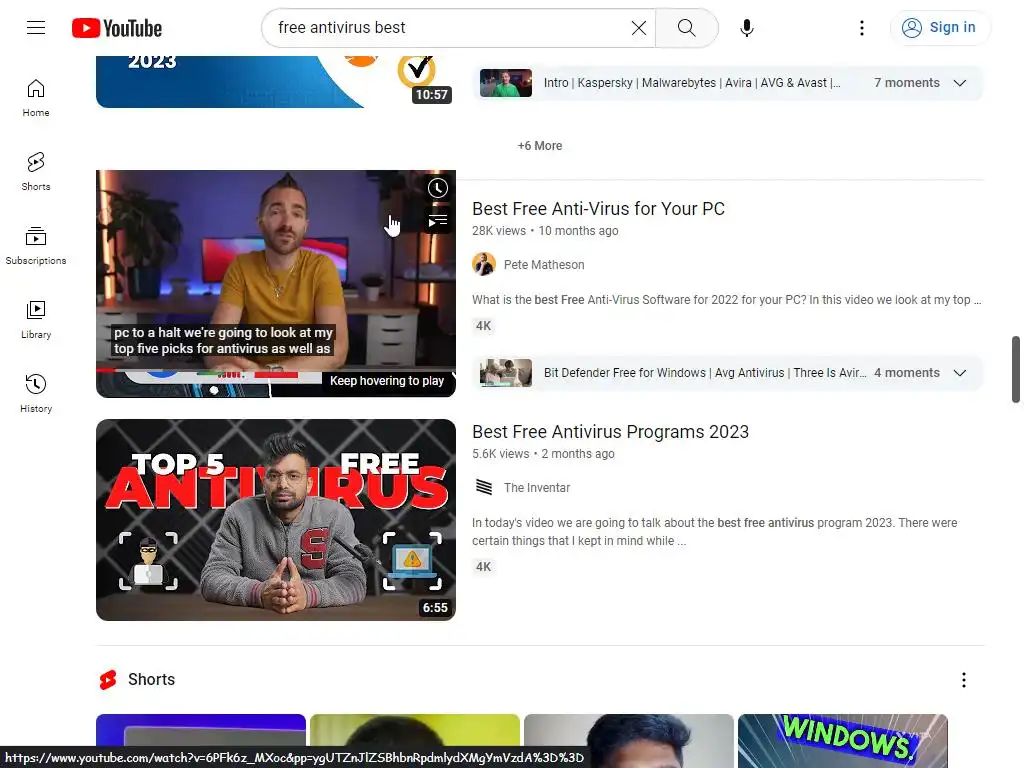Open History in sidebar
Image resolution: width=1024 pixels, height=768 pixels.
coord(36,393)
